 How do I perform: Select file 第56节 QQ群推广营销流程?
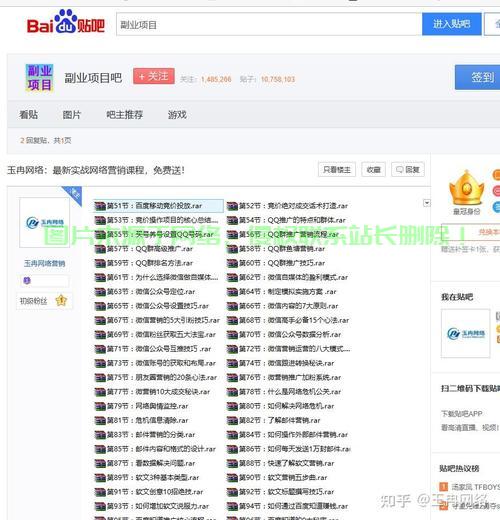[283, 235]
